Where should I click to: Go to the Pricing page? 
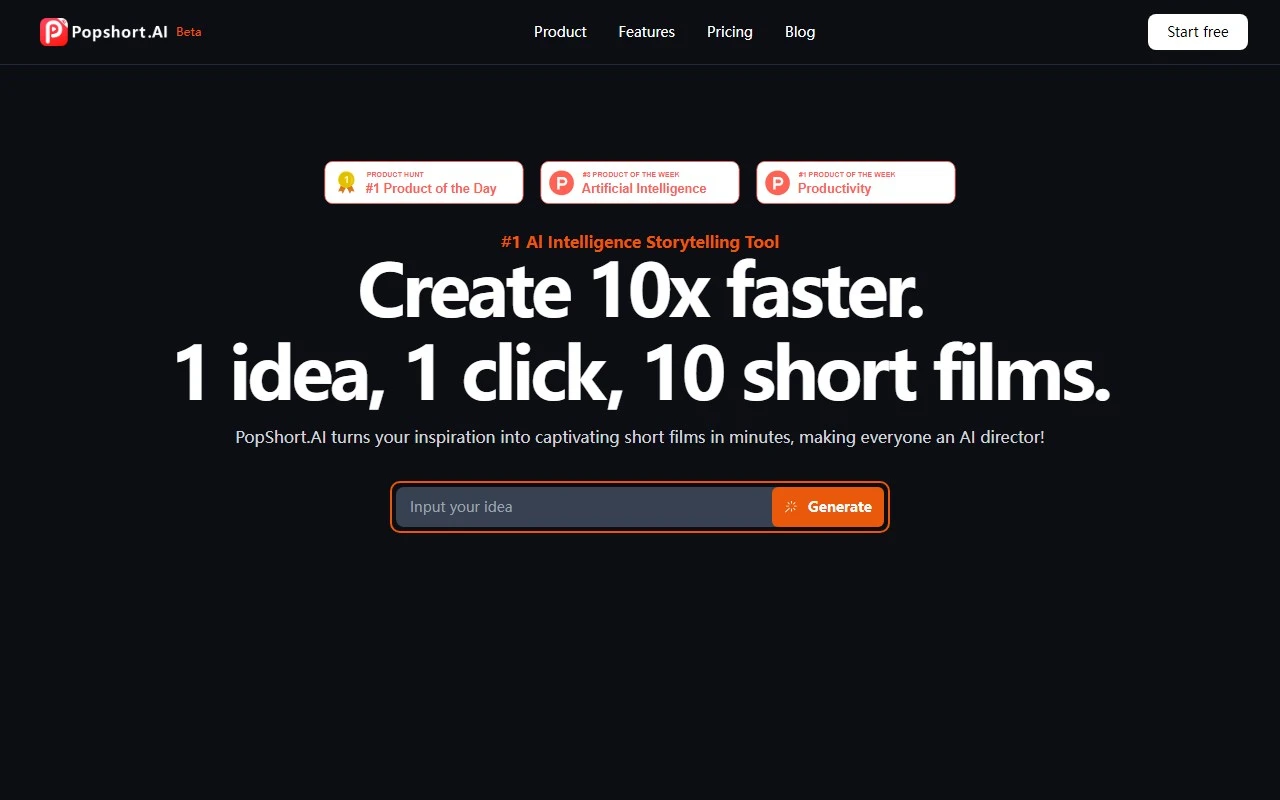(x=730, y=32)
